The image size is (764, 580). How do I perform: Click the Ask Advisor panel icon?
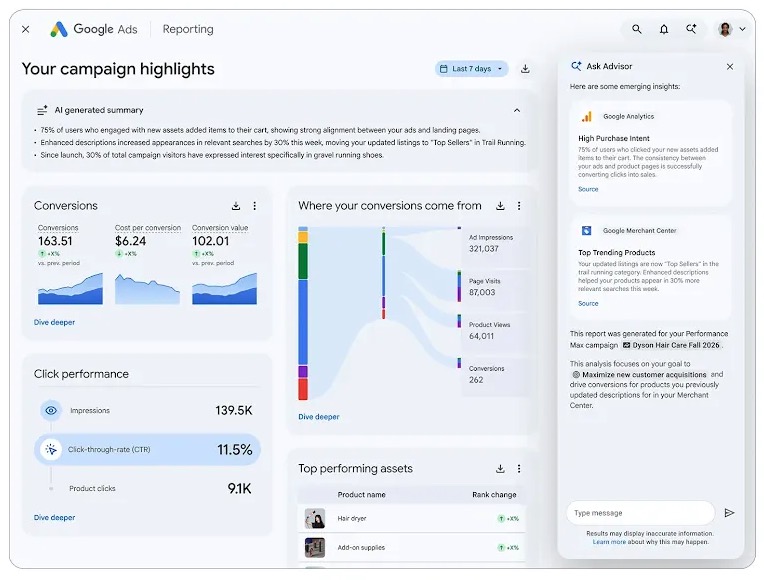(x=576, y=66)
